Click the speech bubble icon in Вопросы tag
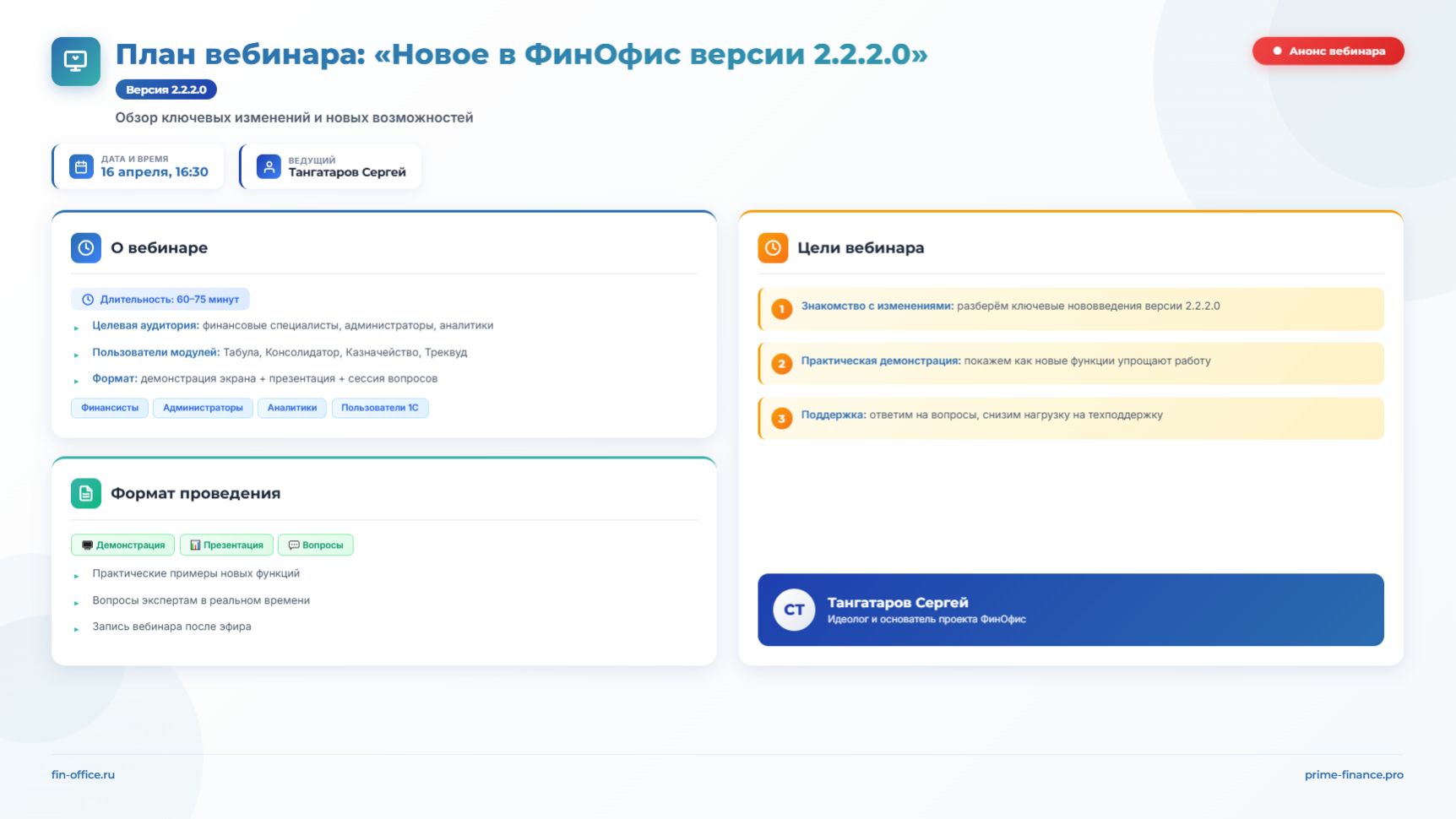 click(x=294, y=545)
